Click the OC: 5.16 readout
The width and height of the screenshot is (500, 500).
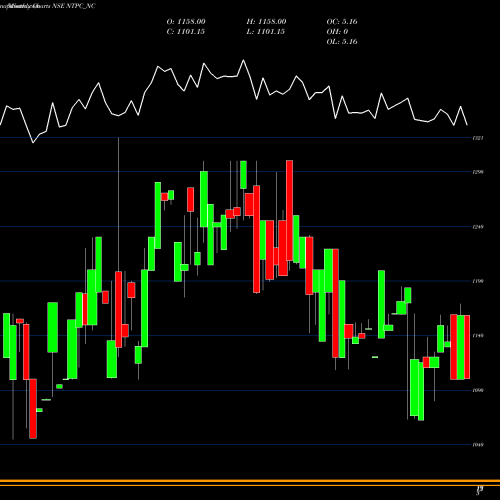coord(342,22)
